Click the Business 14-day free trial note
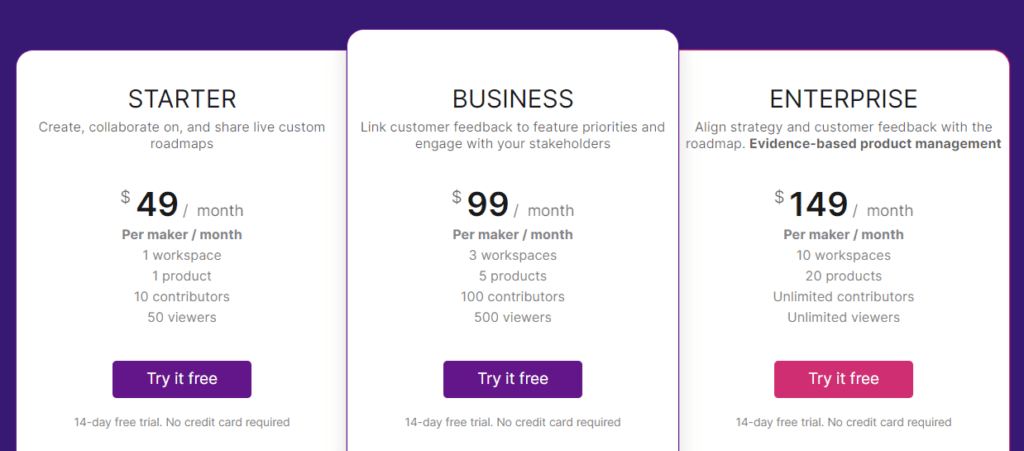Viewport: 1024px width, 451px height. click(513, 422)
